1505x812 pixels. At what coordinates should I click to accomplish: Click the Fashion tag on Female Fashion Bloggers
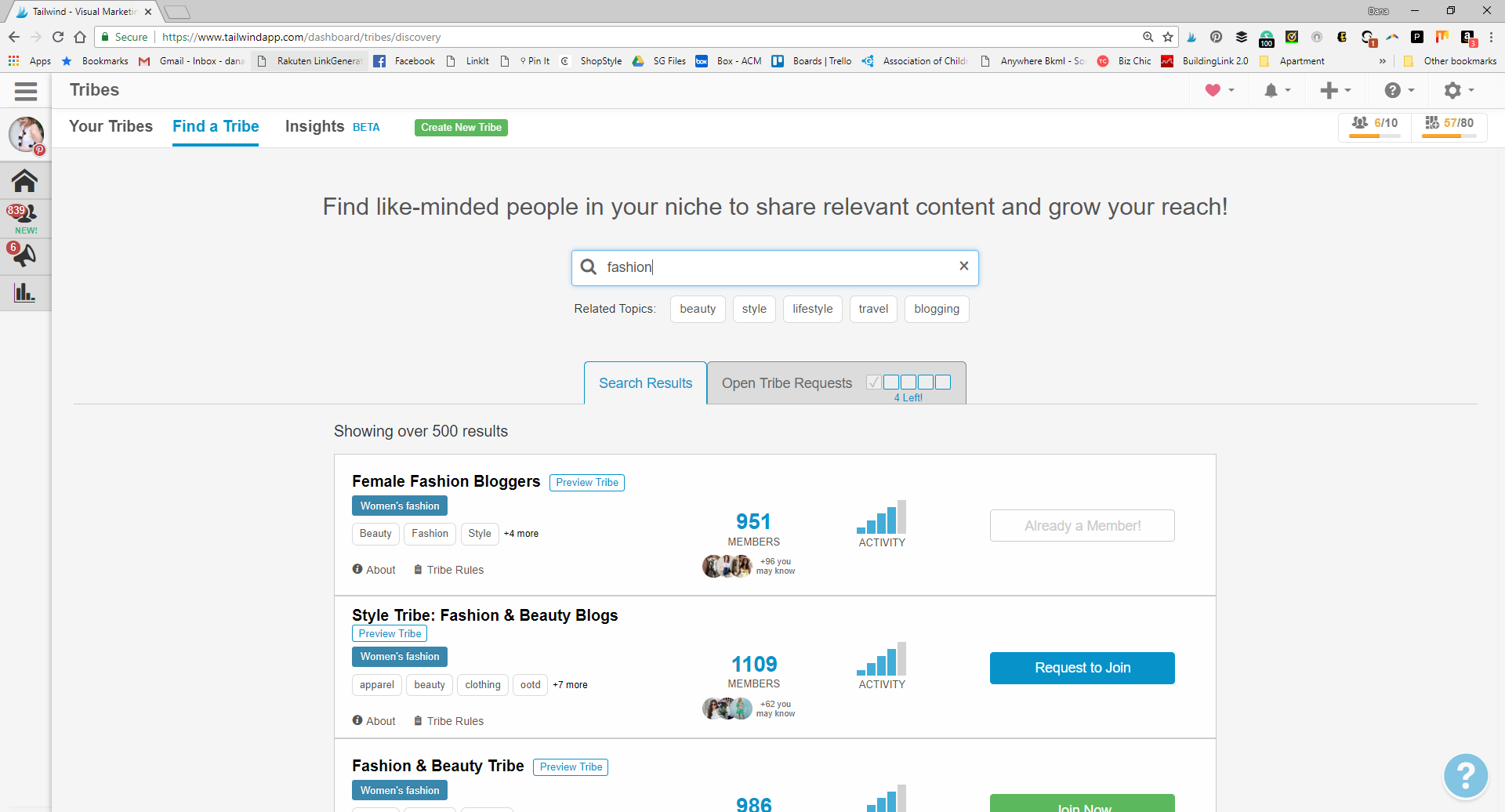[430, 534]
